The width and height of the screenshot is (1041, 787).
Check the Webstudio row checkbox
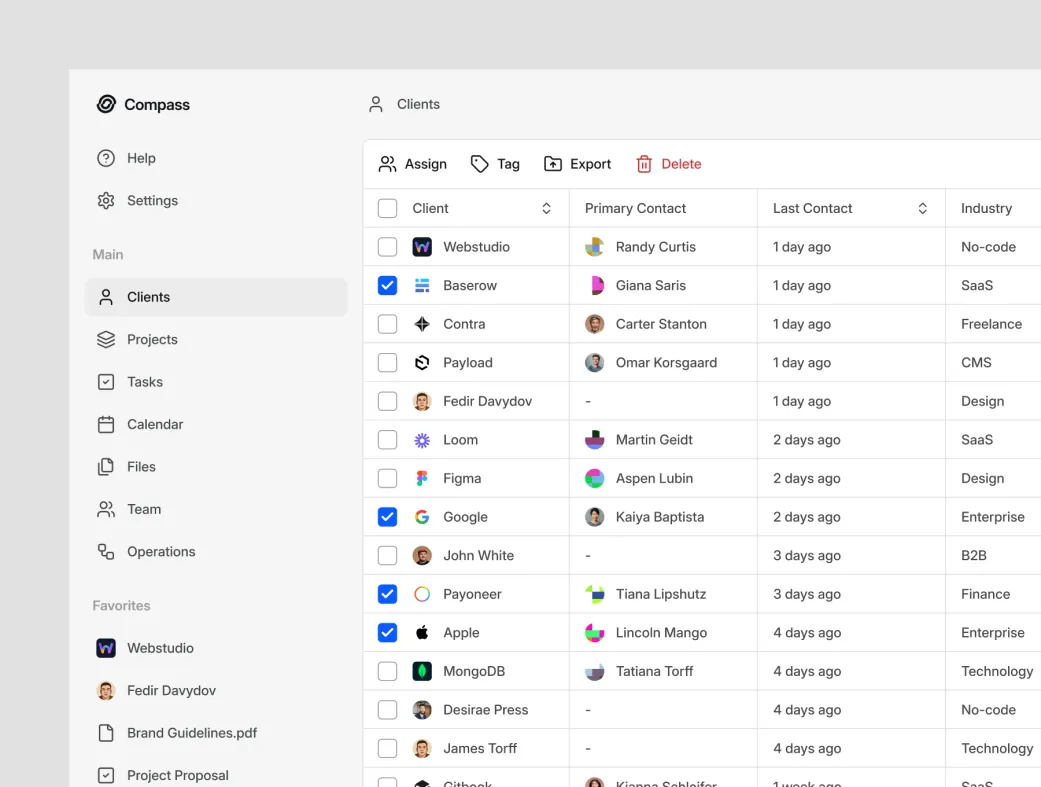(387, 247)
